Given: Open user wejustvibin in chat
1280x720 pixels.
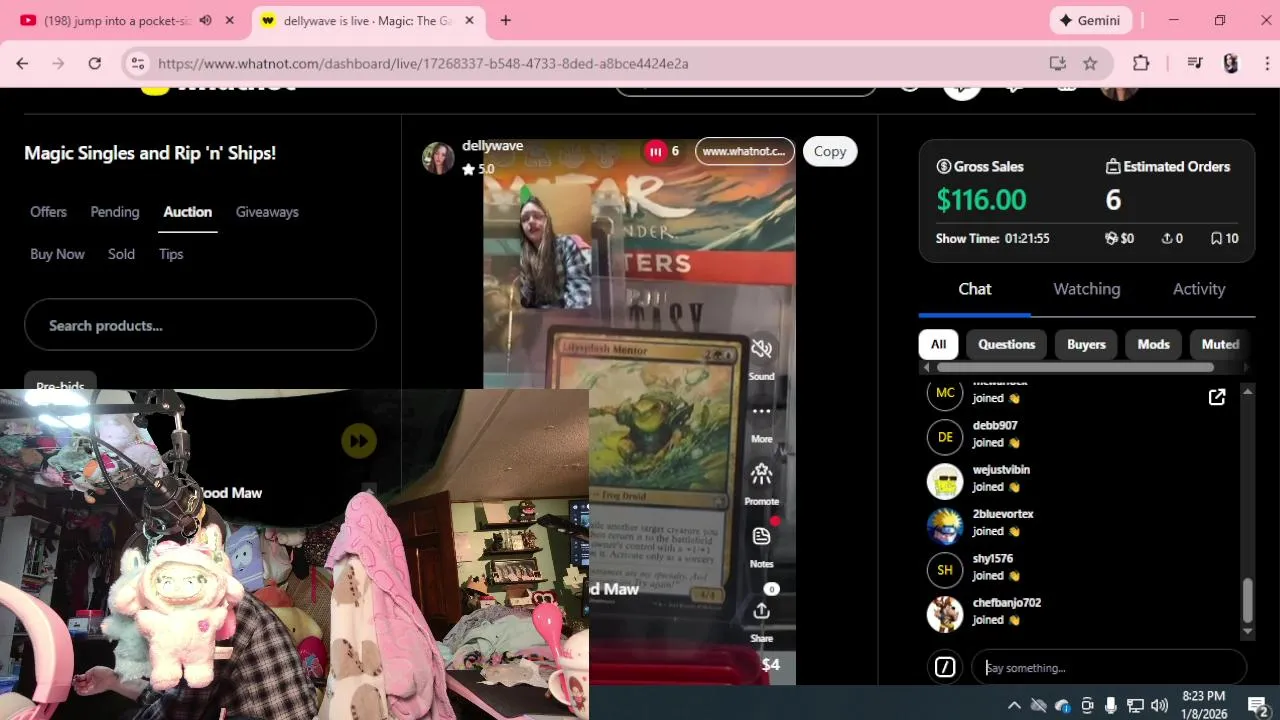Looking at the screenshot, I should (1001, 469).
